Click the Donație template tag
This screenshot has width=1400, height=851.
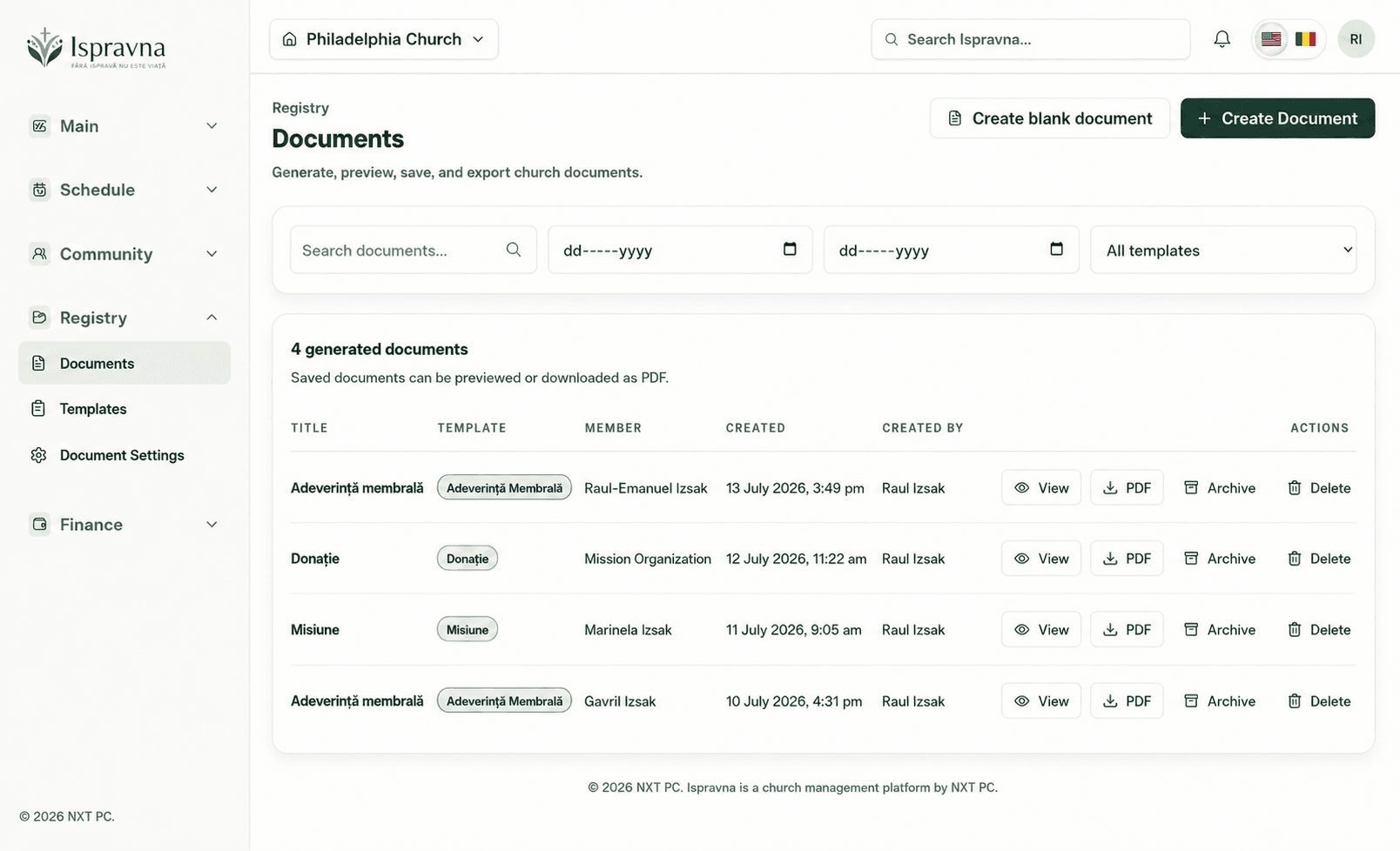point(468,559)
